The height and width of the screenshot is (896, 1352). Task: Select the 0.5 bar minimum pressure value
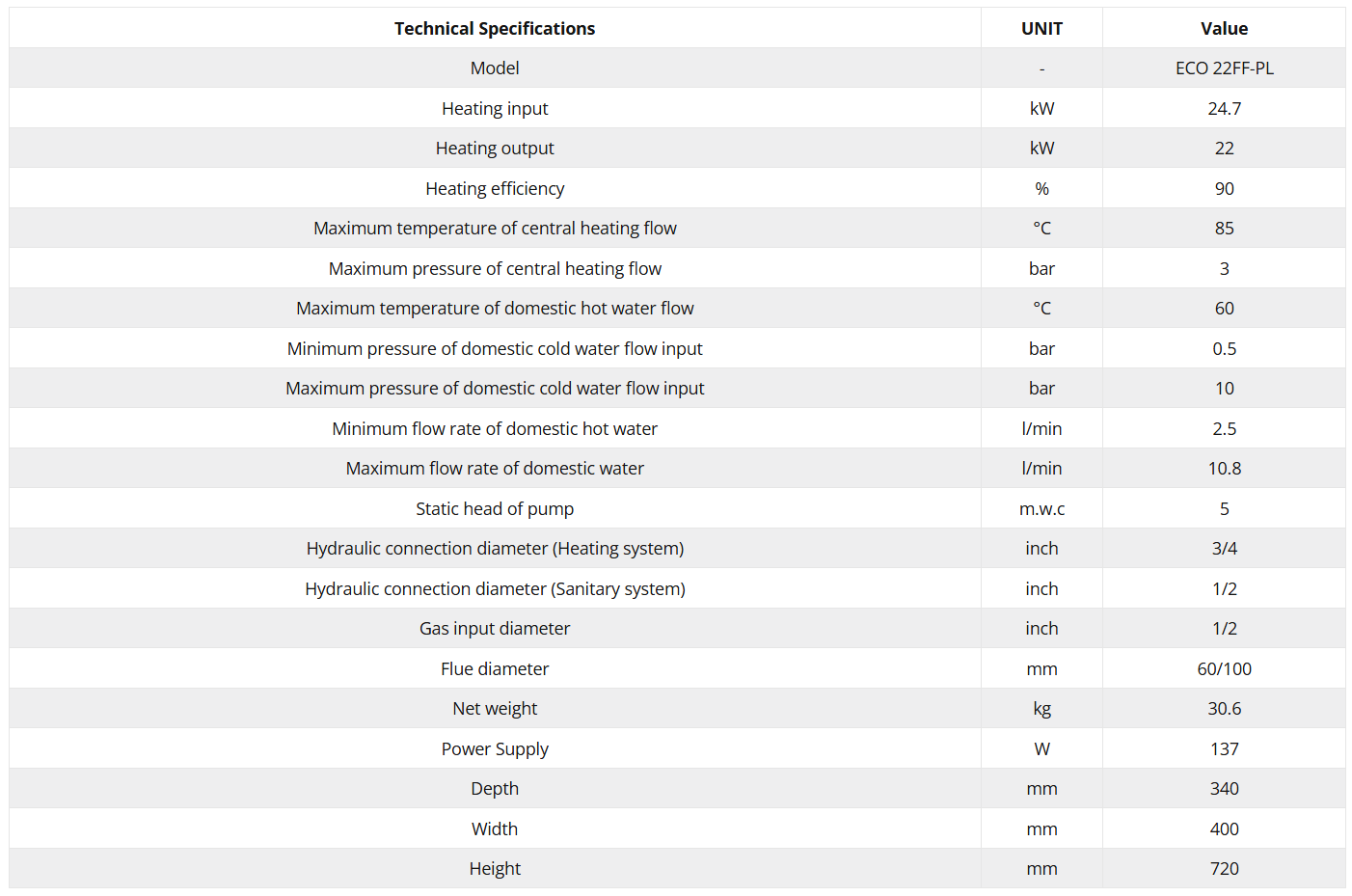coord(1224,348)
